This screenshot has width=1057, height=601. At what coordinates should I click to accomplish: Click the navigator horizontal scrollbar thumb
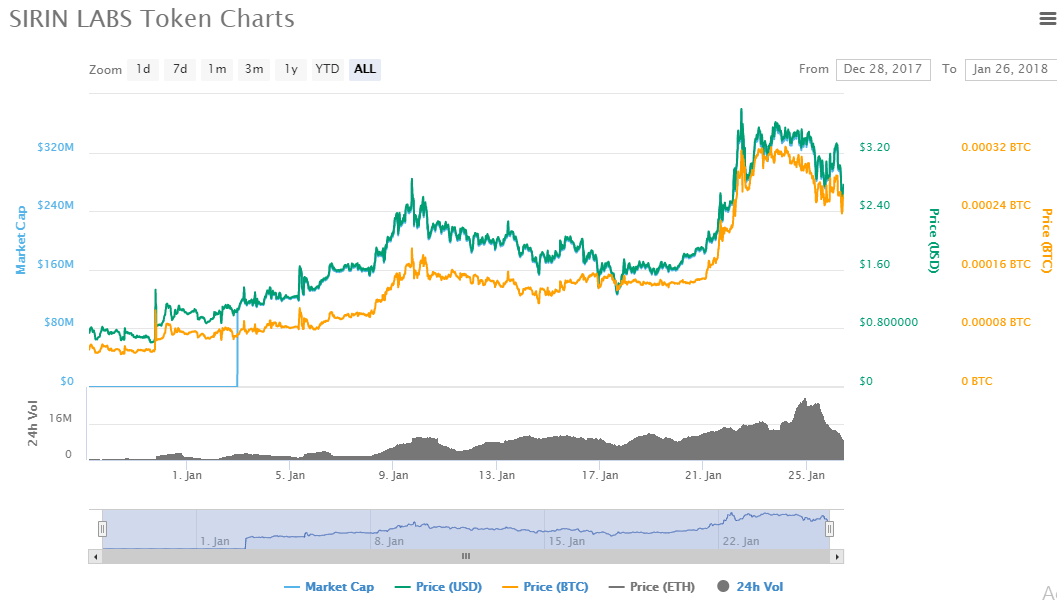click(465, 556)
